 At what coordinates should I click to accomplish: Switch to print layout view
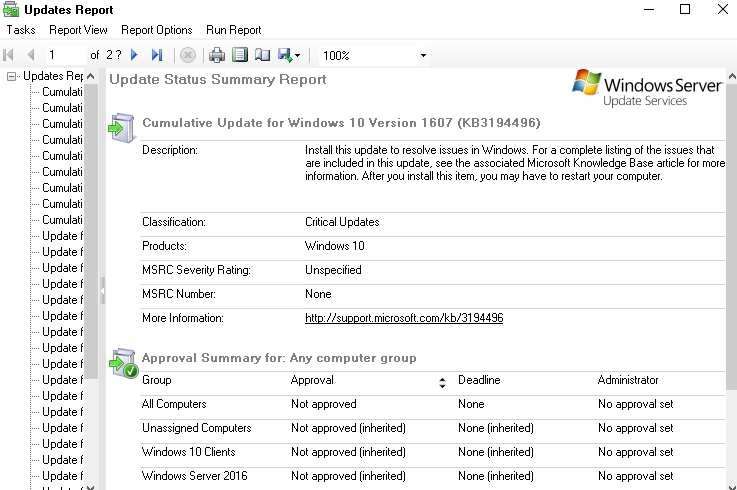[240, 55]
